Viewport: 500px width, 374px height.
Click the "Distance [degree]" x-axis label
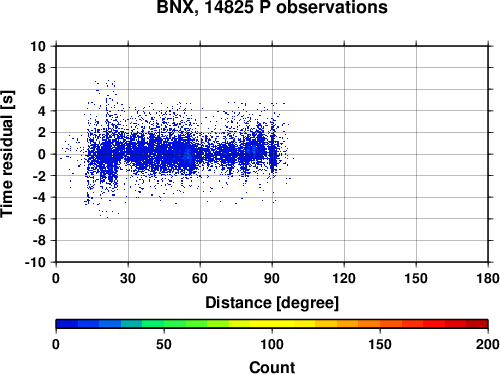pyautogui.click(x=272, y=303)
